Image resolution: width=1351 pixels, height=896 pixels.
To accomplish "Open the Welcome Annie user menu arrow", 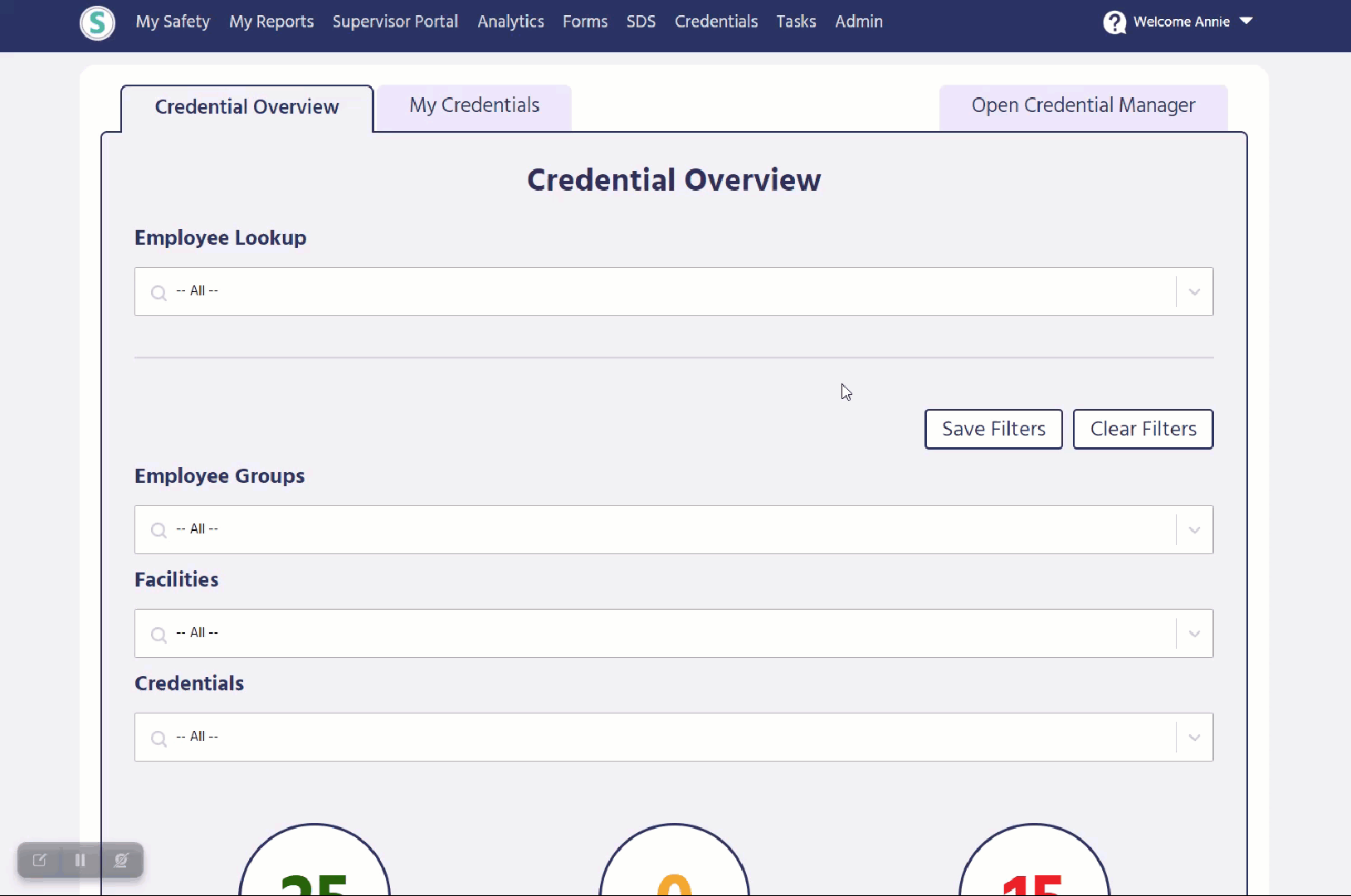I will tap(1246, 22).
